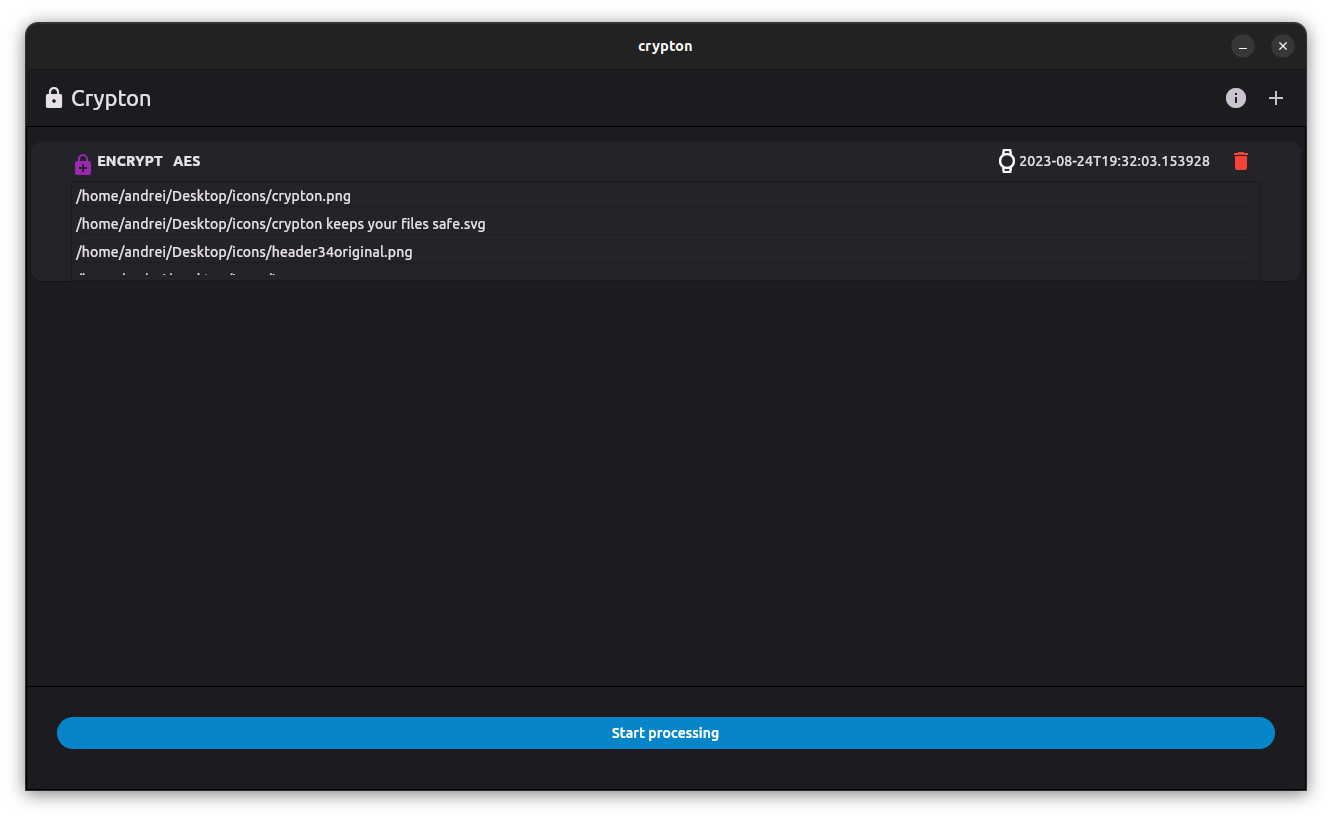Toggle the ENCRYPT operation mode

[x=129, y=161]
